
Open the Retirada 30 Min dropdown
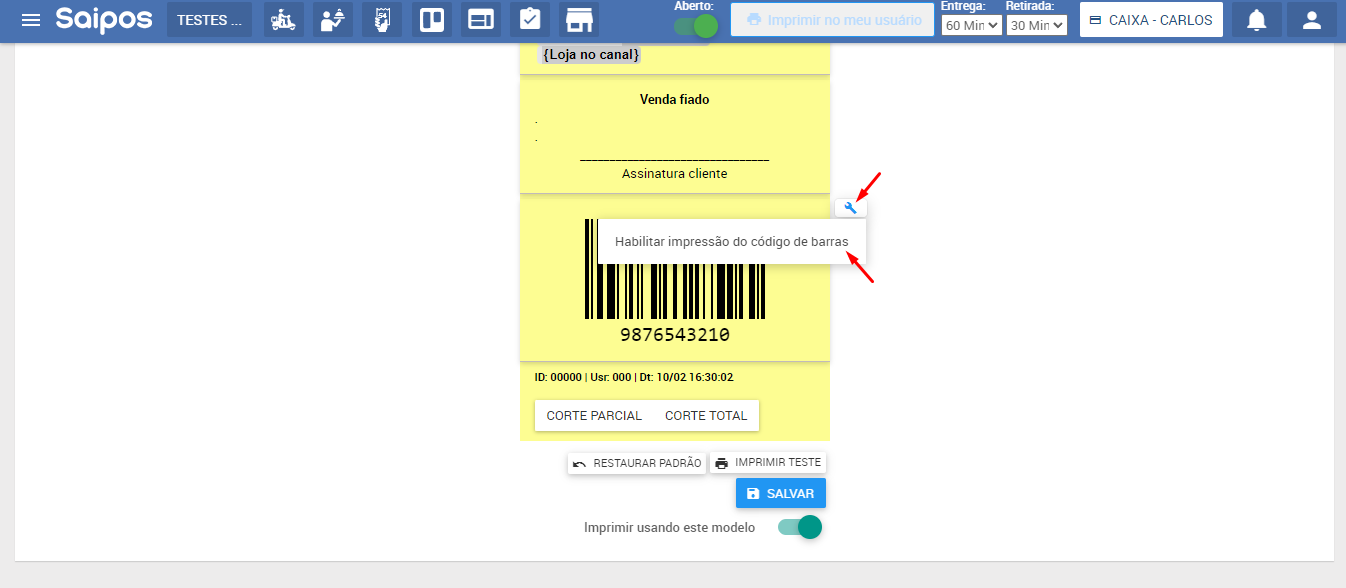click(x=1036, y=25)
